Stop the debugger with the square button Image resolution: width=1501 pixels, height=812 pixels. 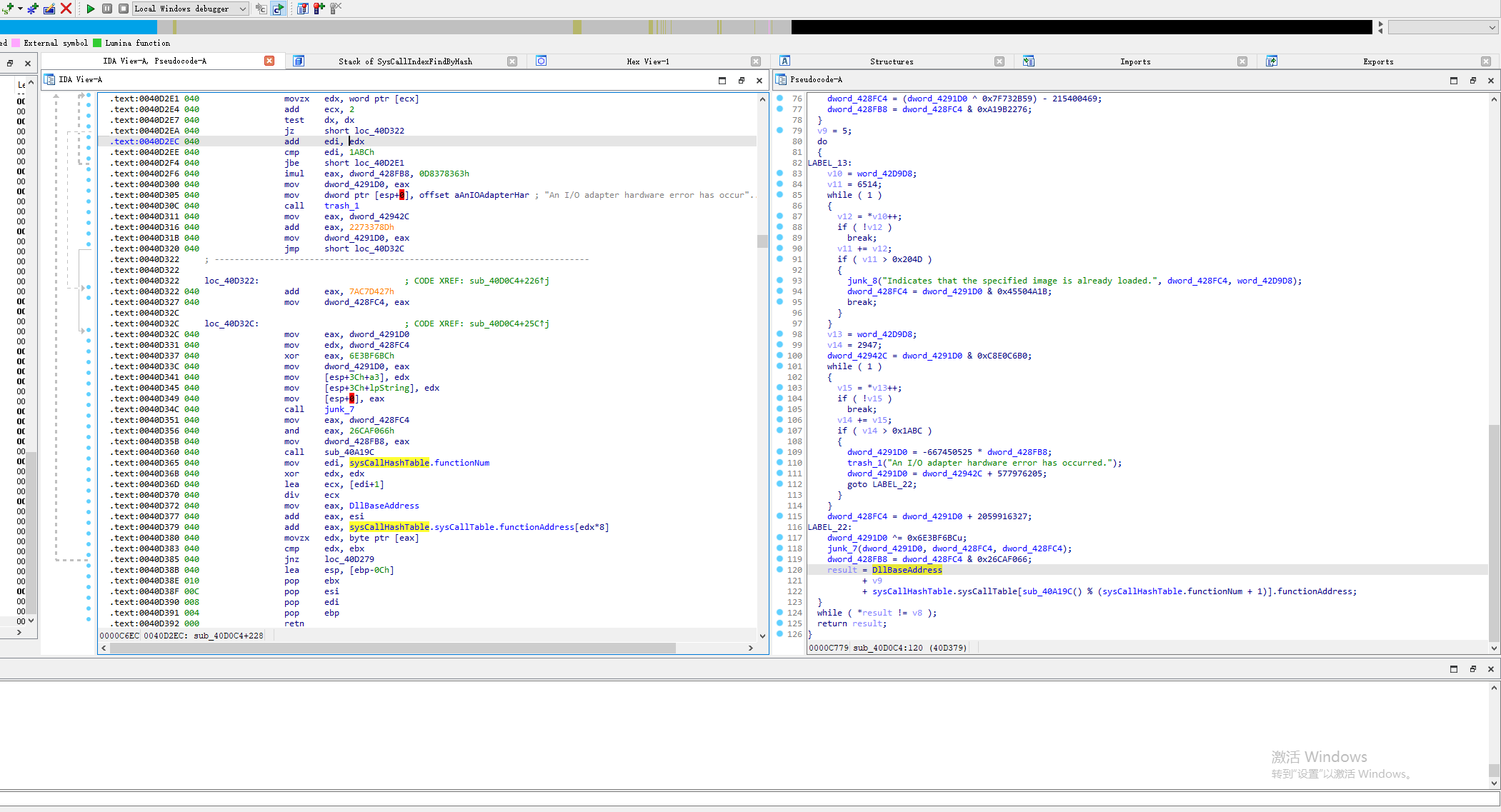[x=123, y=9]
